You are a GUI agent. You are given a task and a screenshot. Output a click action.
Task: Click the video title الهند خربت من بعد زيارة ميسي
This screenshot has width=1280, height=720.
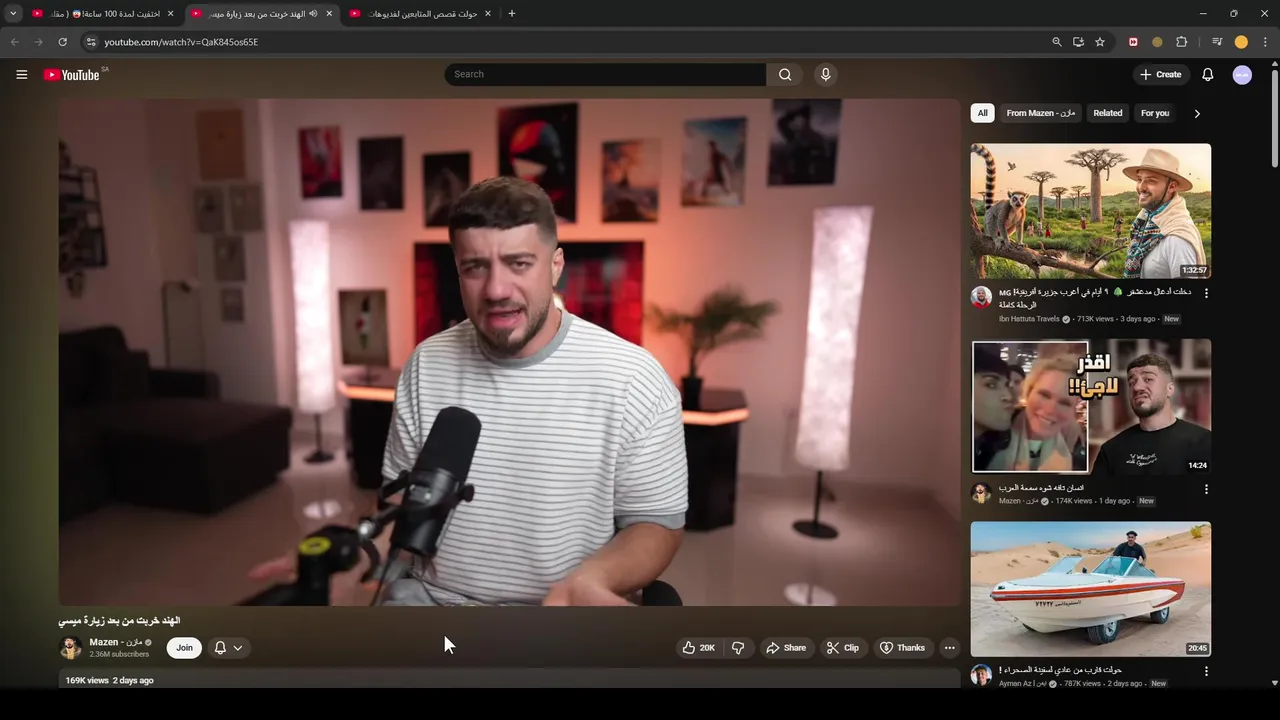(x=119, y=621)
